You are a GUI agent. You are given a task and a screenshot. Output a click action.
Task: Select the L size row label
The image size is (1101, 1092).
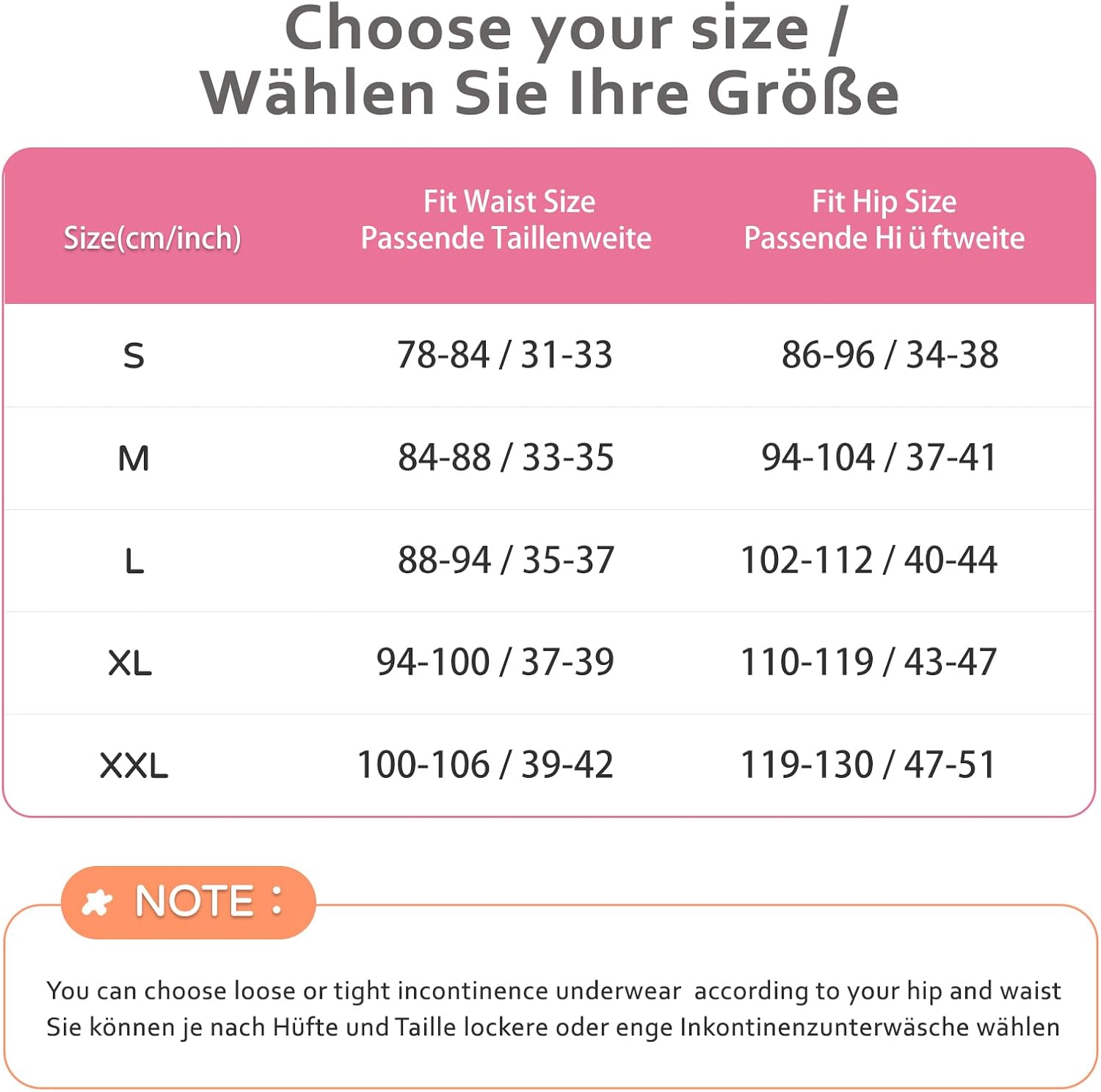coord(134,561)
